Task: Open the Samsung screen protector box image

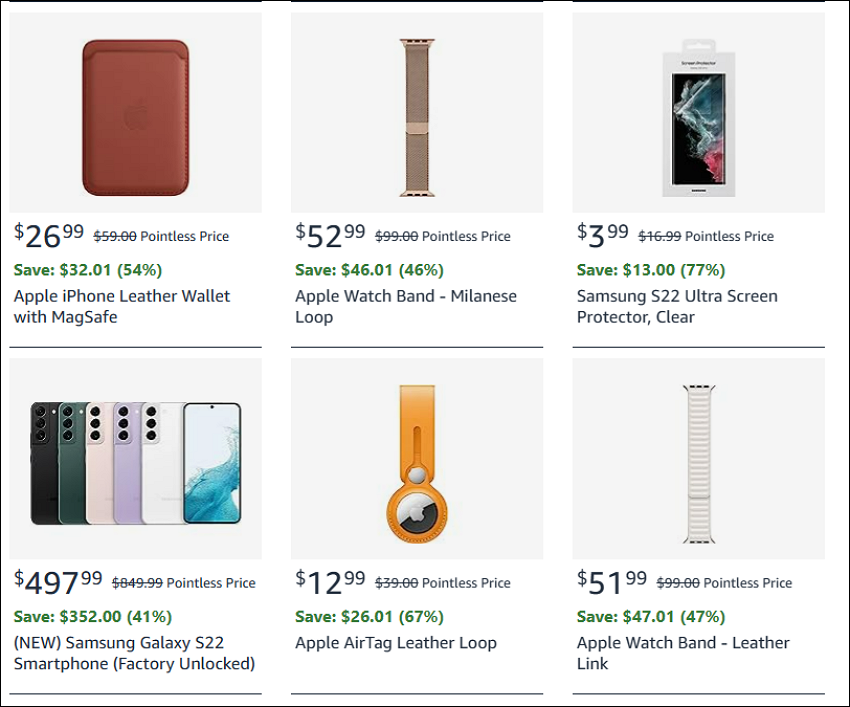Action: pyautogui.click(x=699, y=112)
